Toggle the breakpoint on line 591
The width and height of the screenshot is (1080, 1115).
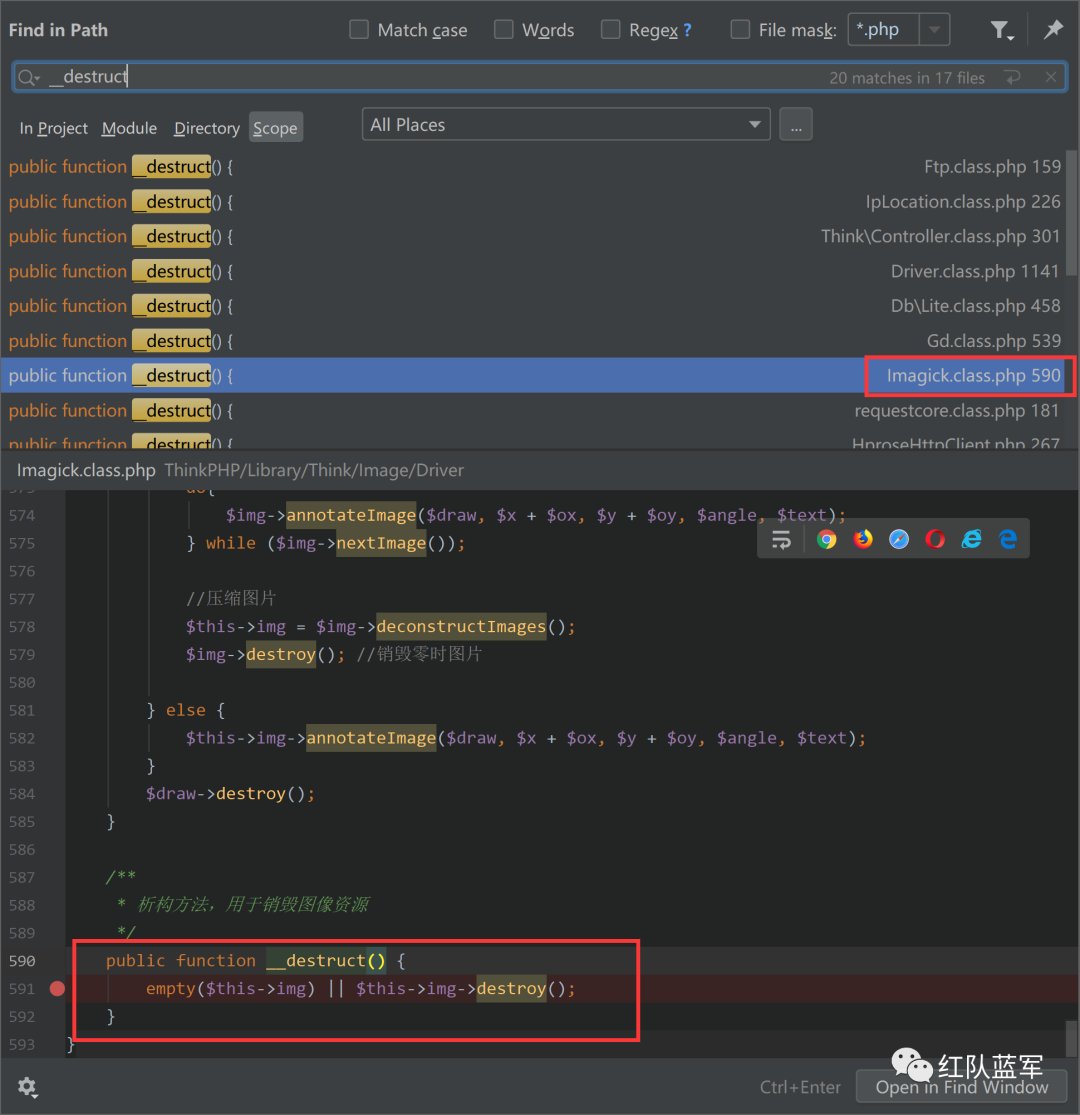tap(58, 988)
